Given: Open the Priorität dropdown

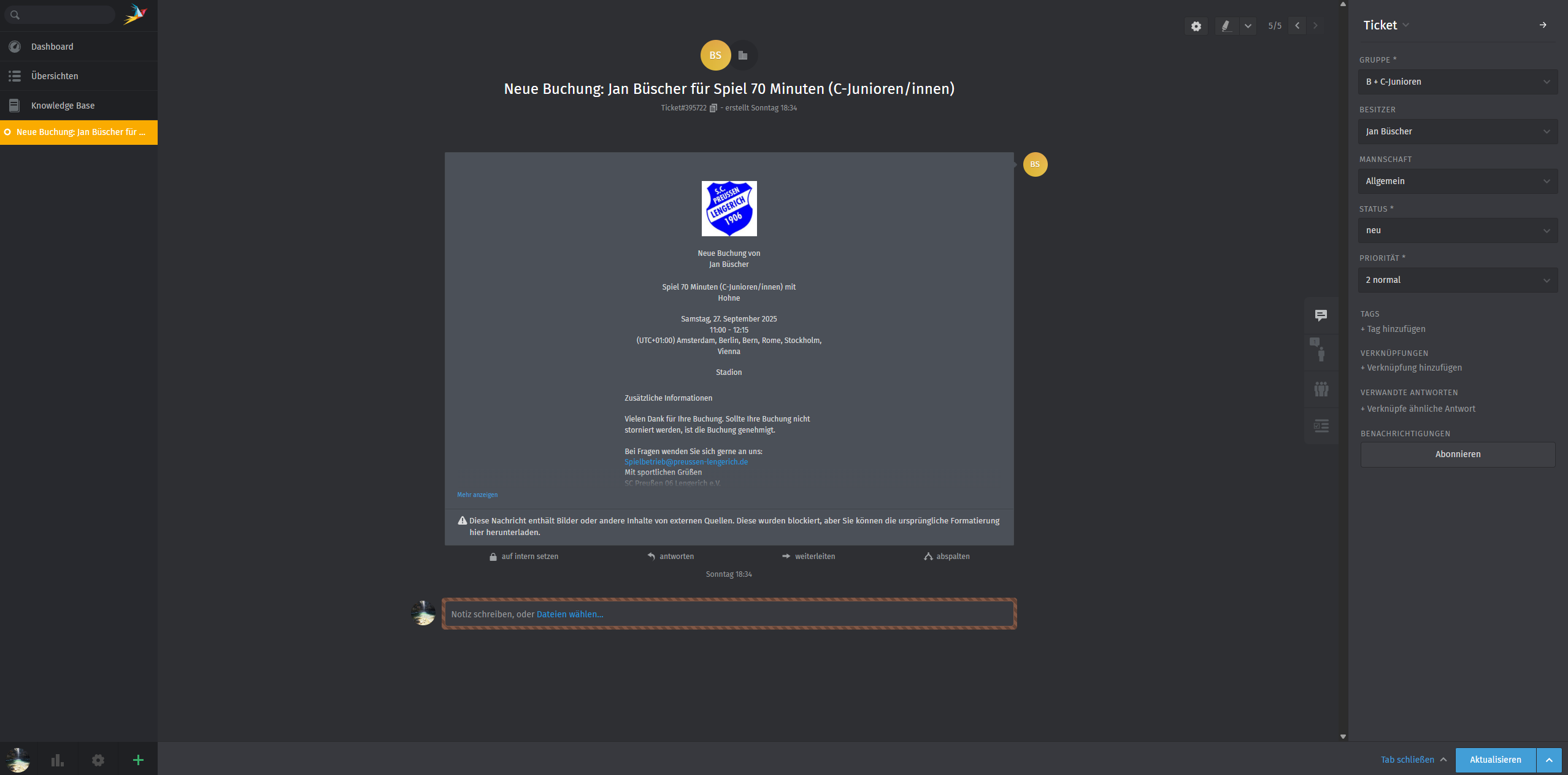Looking at the screenshot, I should click(1457, 280).
